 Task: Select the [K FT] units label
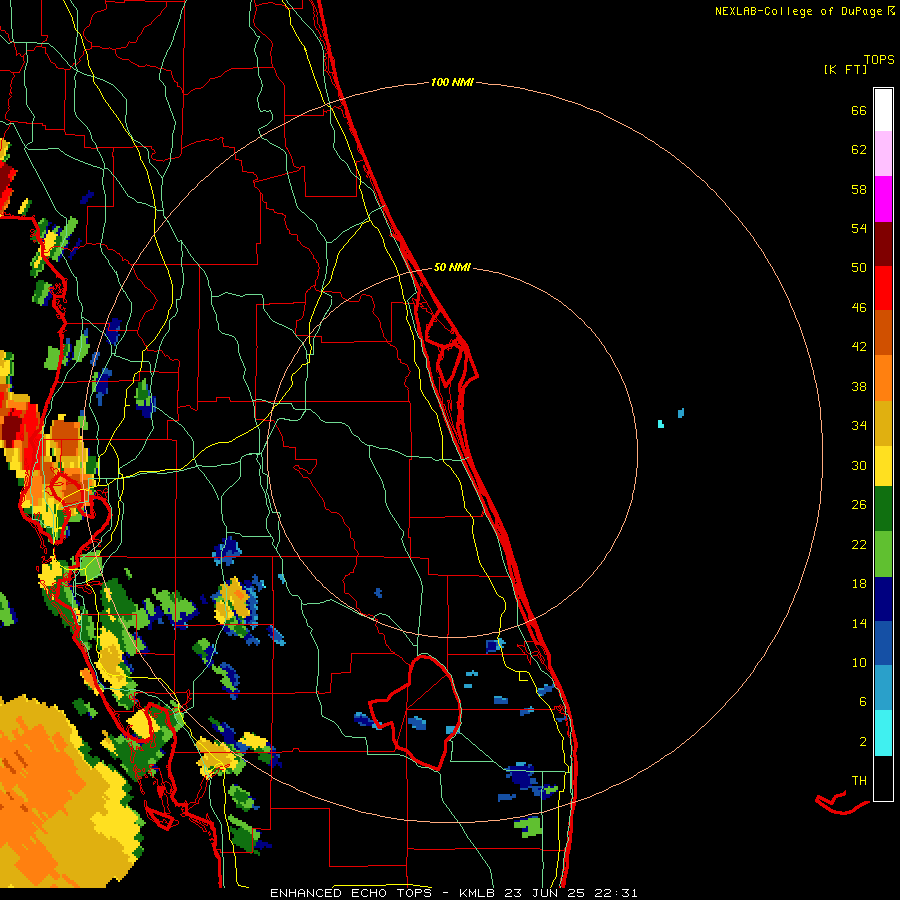845,70
